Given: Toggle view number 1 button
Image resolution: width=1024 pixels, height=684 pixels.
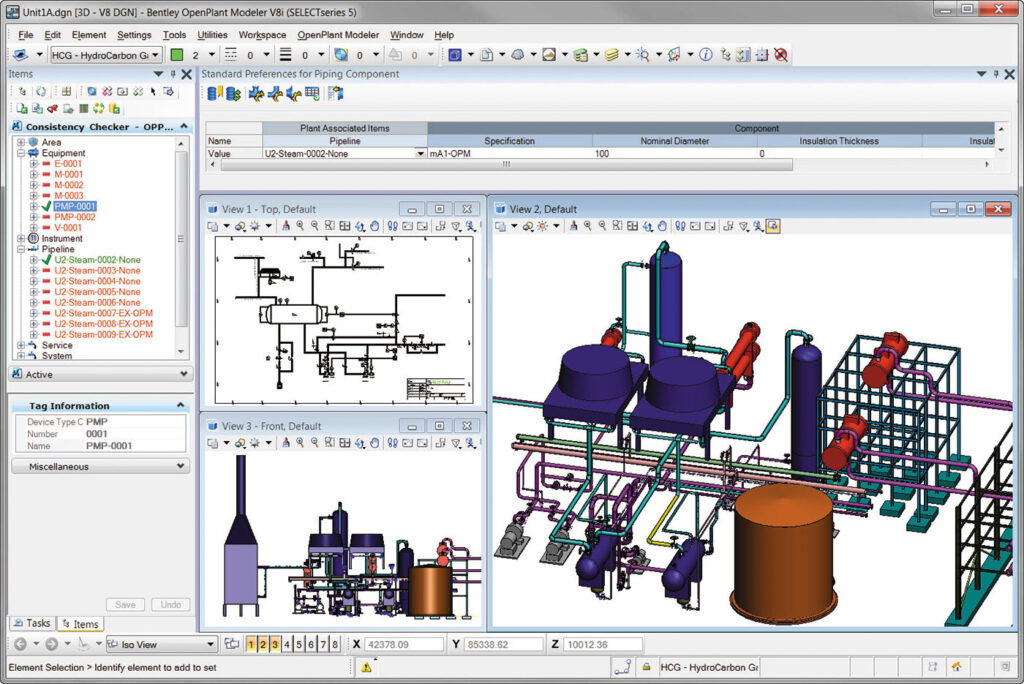Looking at the screenshot, I should tap(251, 644).
